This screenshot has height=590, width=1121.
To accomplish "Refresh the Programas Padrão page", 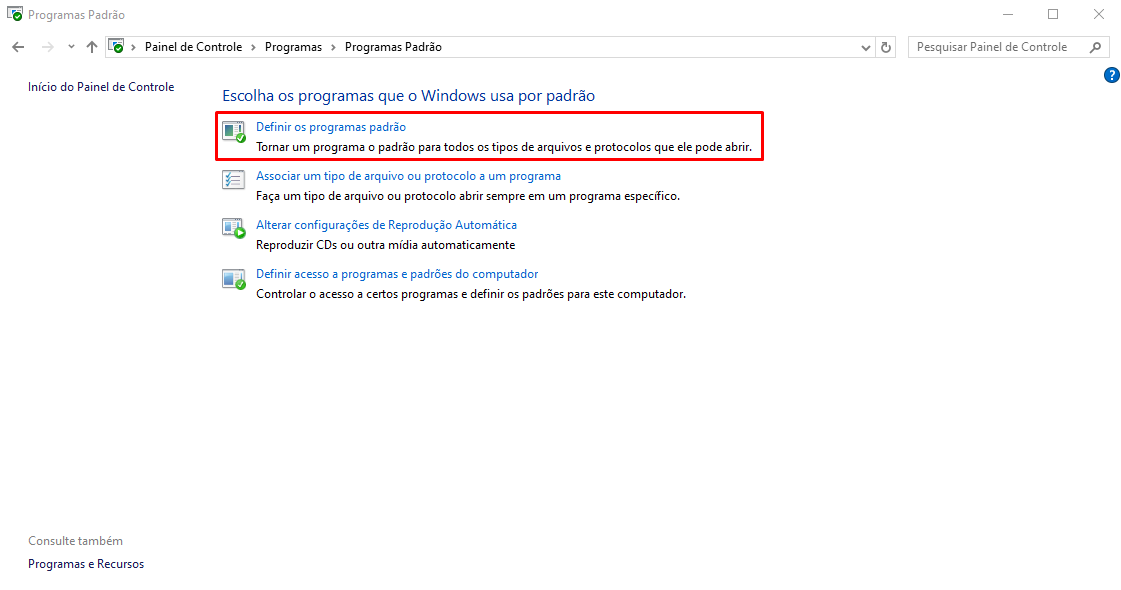I will tap(886, 47).
